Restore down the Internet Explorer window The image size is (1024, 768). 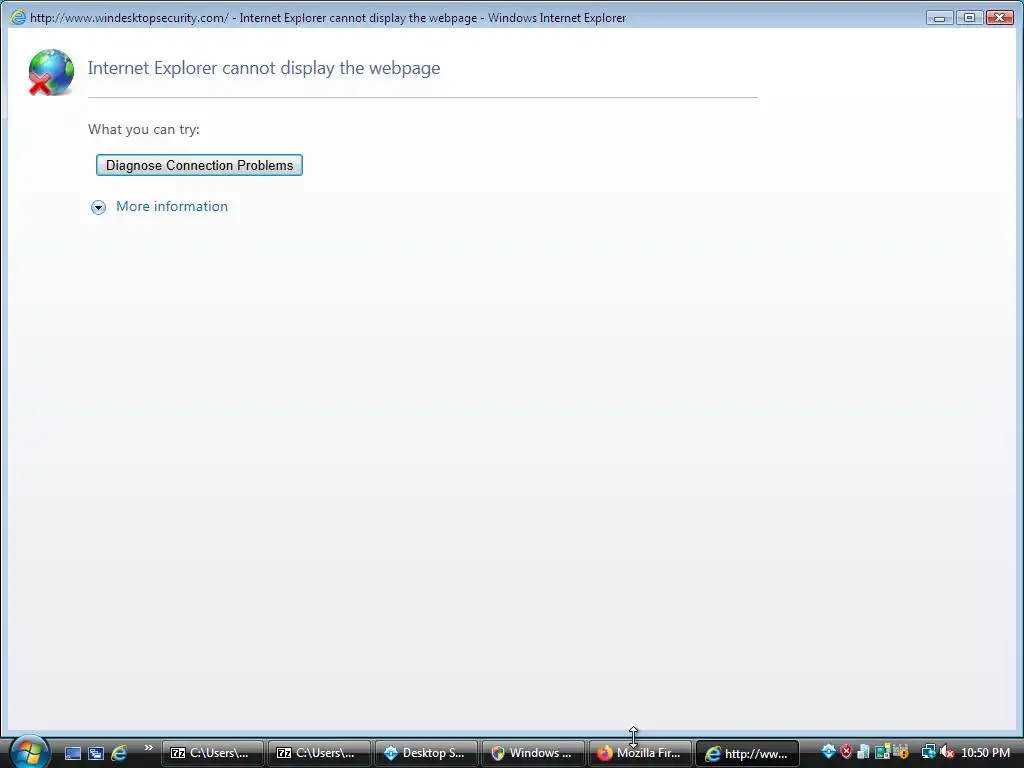pos(969,18)
